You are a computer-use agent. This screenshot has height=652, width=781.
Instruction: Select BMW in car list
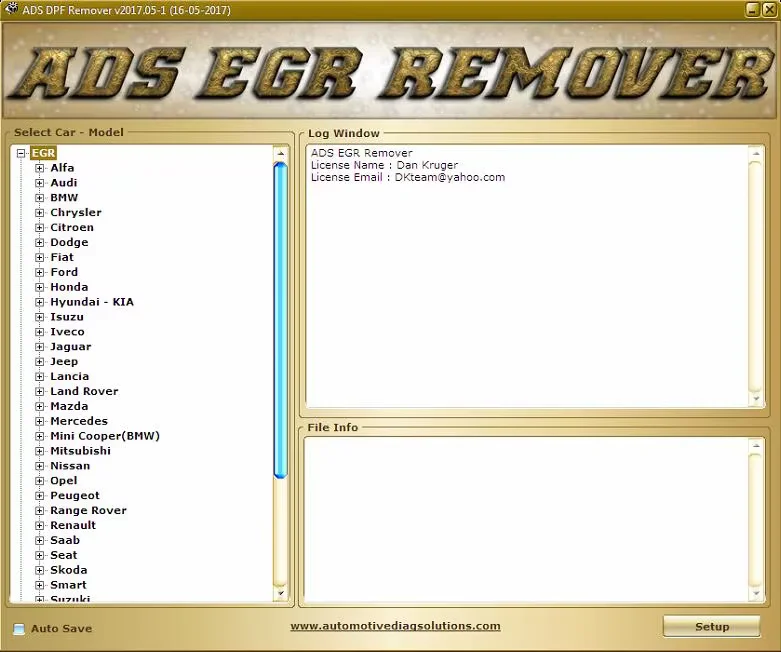pos(64,198)
